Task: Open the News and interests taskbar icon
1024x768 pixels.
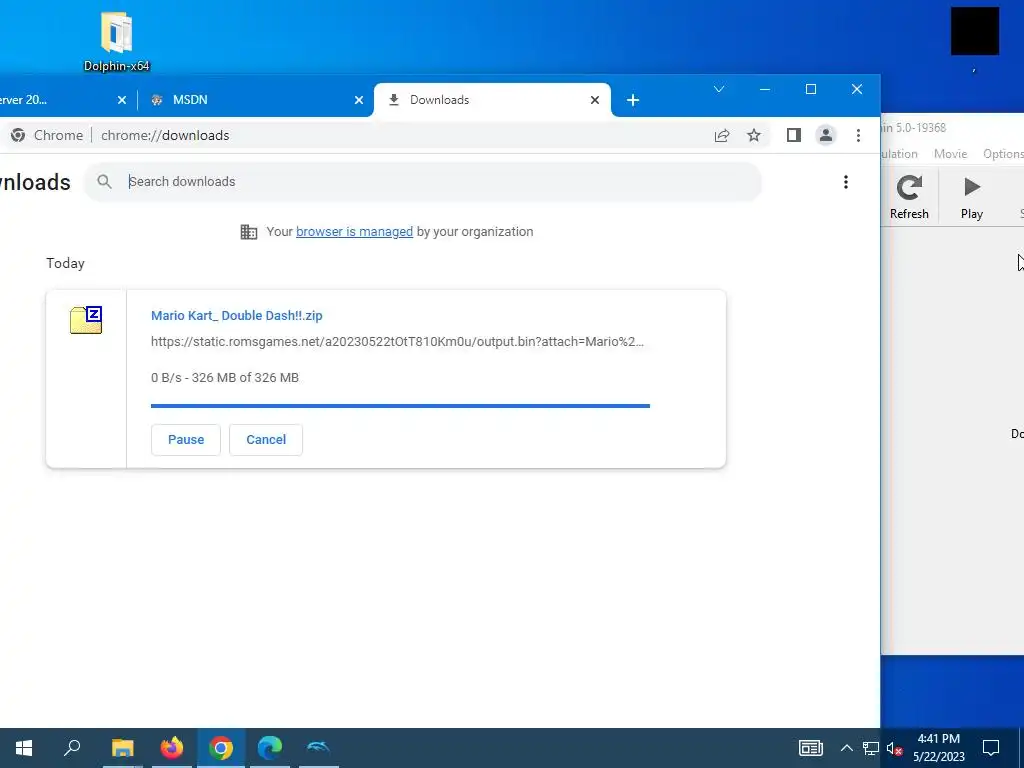Action: (810, 748)
